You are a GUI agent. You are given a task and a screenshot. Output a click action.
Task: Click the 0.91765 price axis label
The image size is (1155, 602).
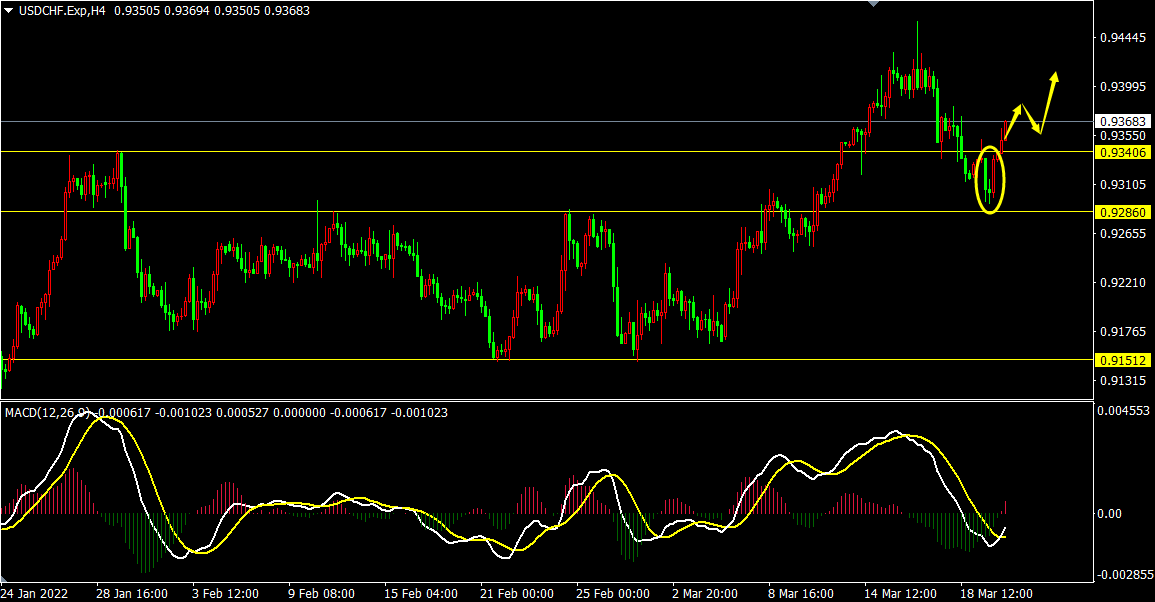pyautogui.click(x=1123, y=332)
